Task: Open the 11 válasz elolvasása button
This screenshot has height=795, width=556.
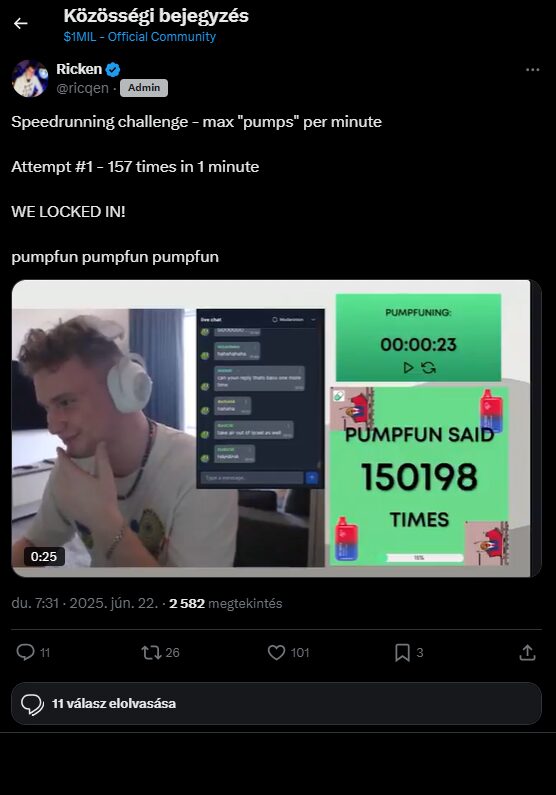Action: 276,703
